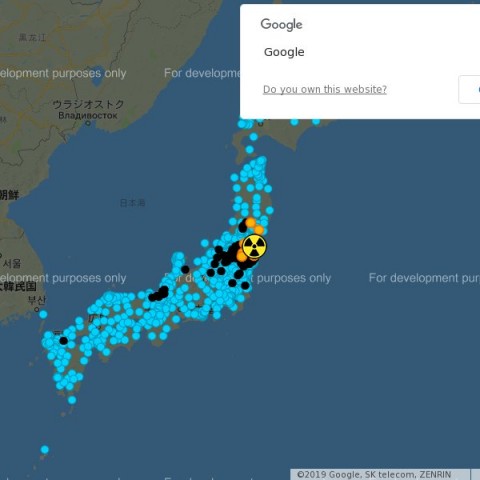Click the lone black marker on Kyushu

(x=63, y=341)
